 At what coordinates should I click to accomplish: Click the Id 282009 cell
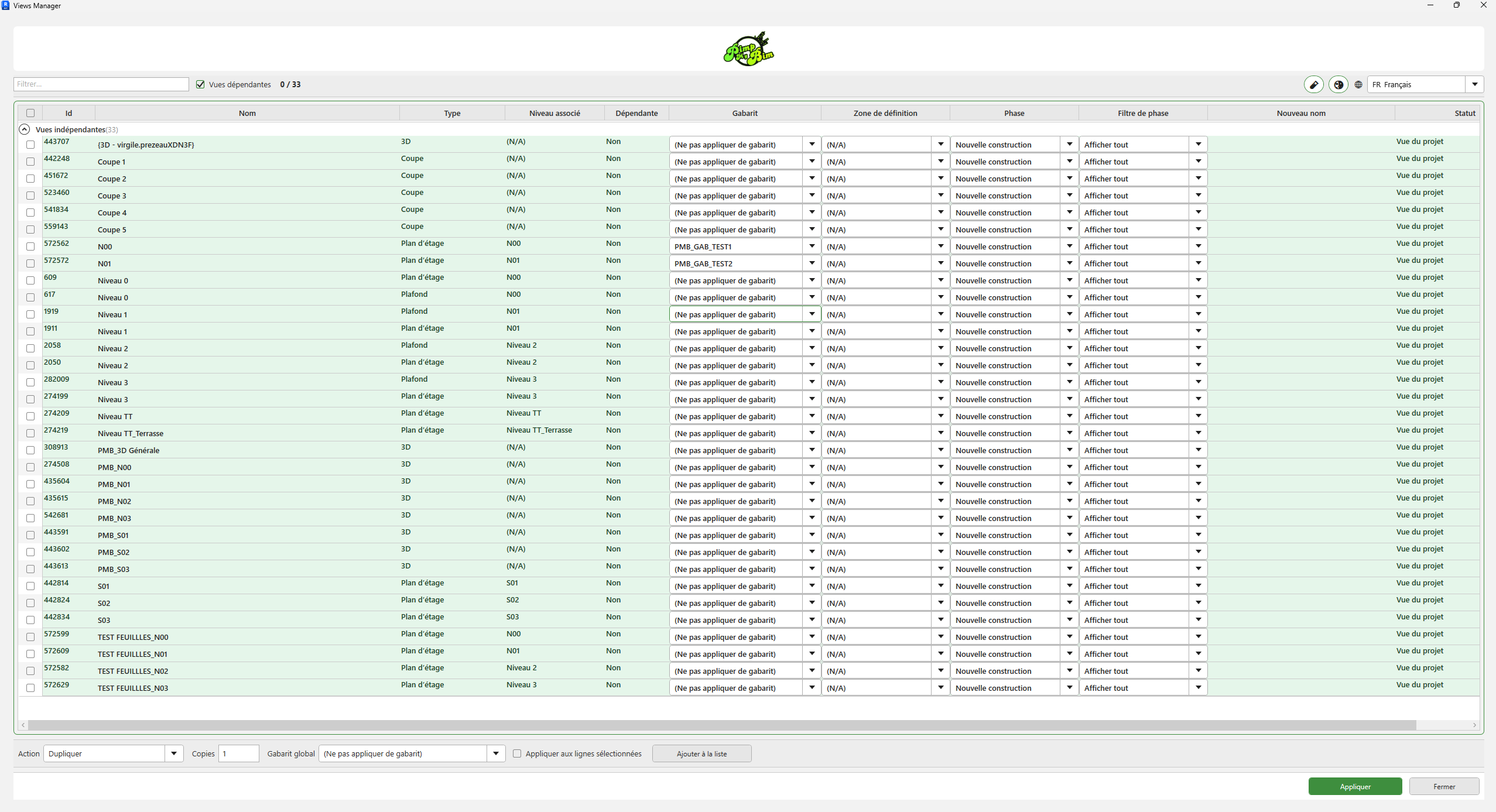pyautogui.click(x=57, y=379)
